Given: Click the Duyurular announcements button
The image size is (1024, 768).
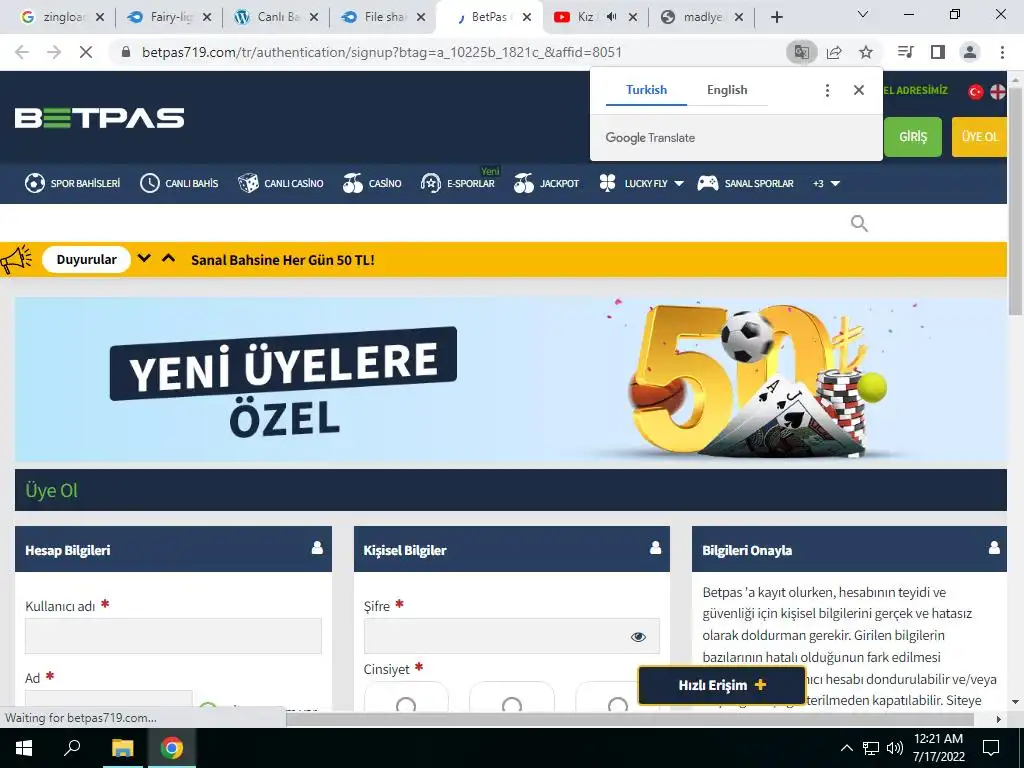Looking at the screenshot, I should coord(86,259).
